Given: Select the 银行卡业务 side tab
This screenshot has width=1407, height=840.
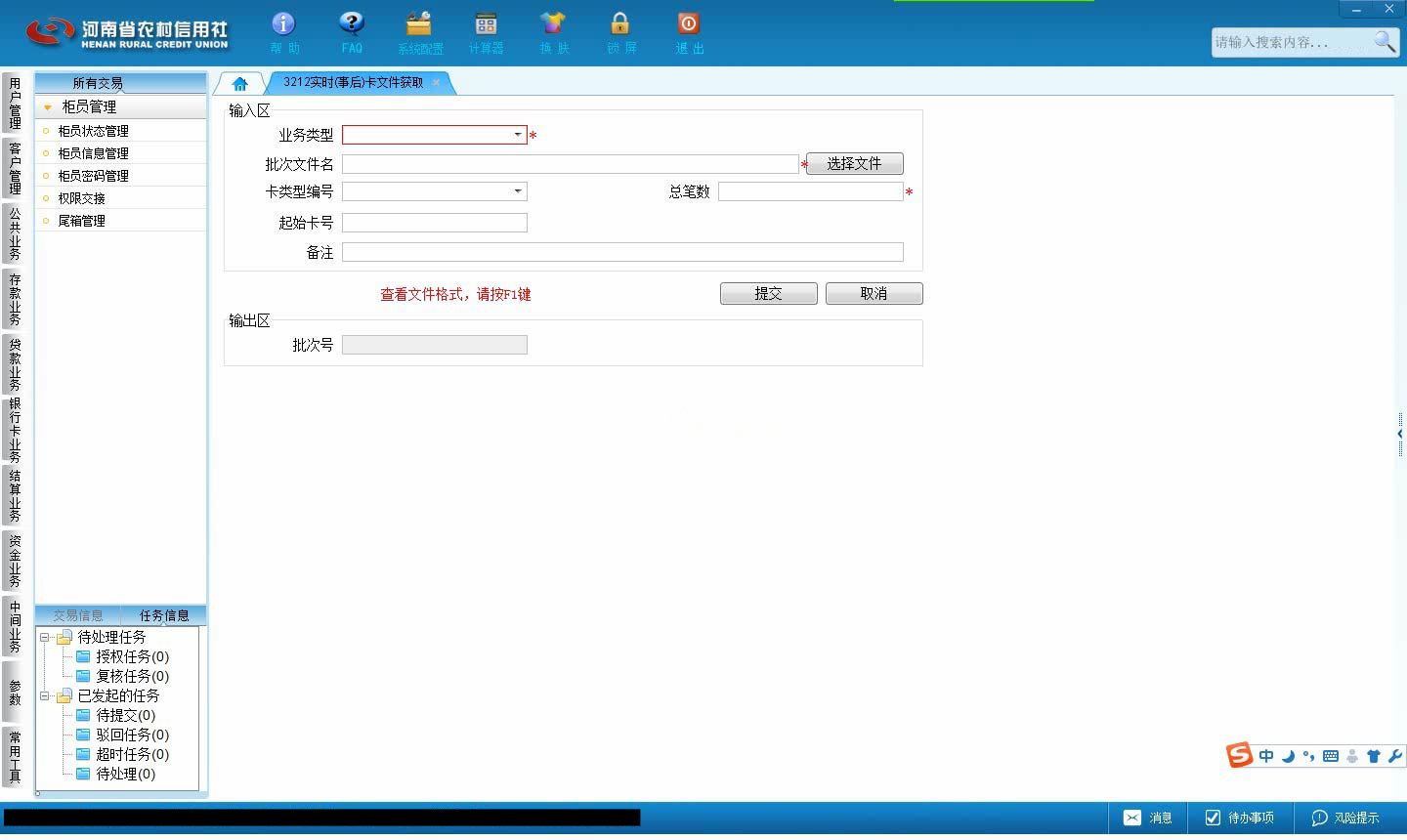Looking at the screenshot, I should coord(14,429).
